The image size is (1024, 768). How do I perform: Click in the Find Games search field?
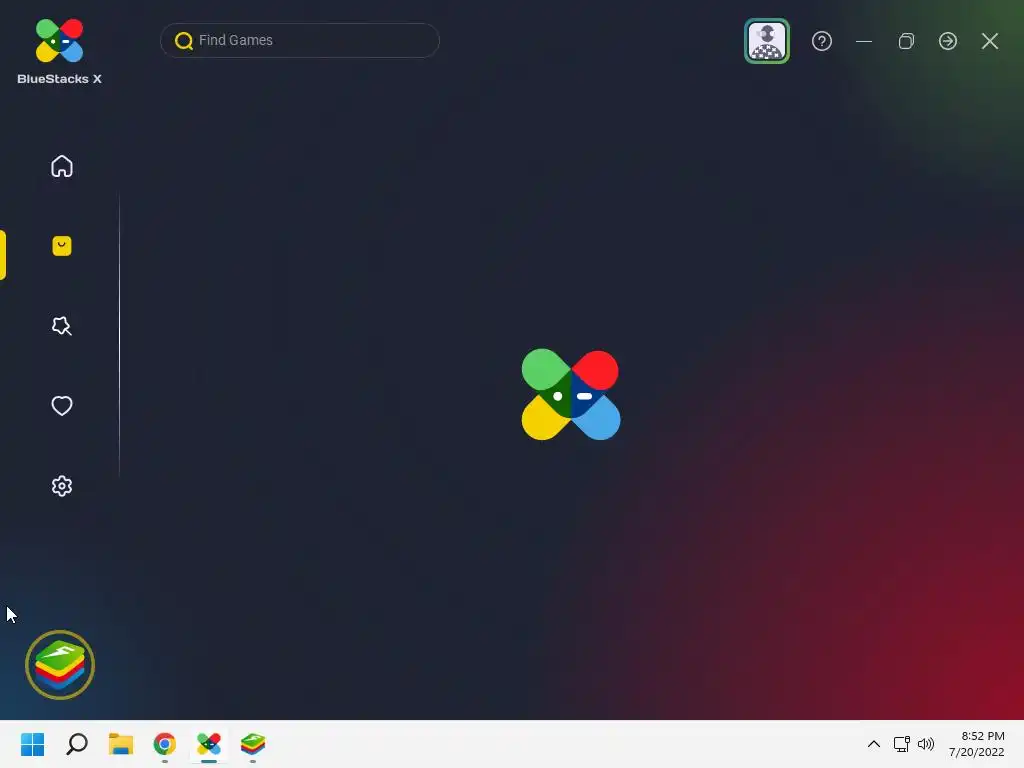click(x=300, y=40)
